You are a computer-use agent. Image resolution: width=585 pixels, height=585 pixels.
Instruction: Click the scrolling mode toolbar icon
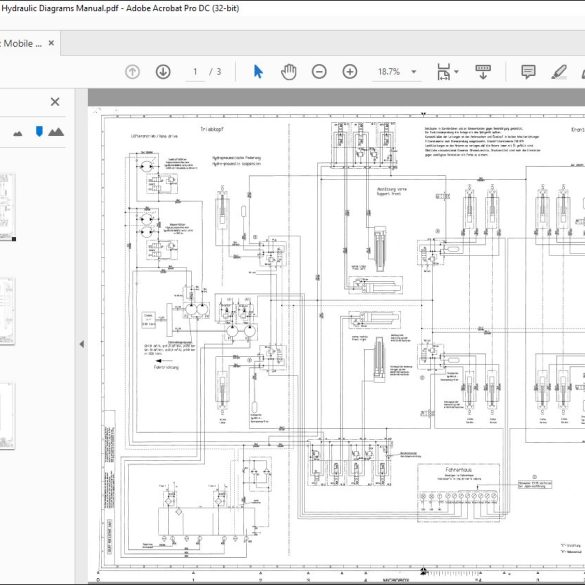tap(483, 72)
